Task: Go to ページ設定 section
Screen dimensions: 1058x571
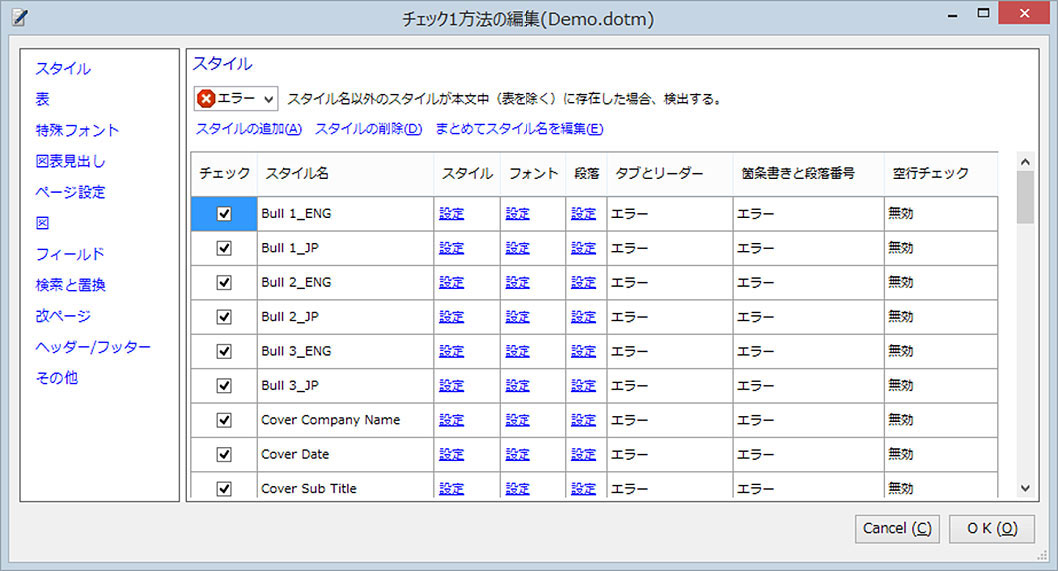Action: tap(70, 192)
